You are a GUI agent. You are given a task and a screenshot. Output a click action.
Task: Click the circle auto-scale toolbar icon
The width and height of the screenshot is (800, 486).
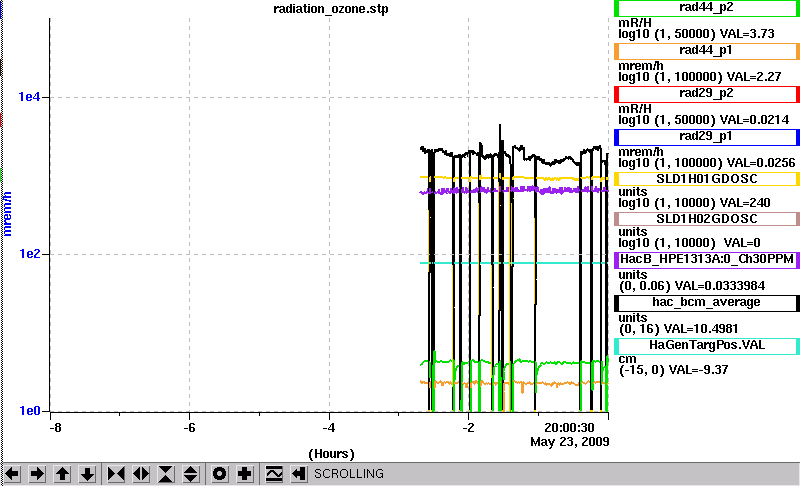click(x=219, y=474)
